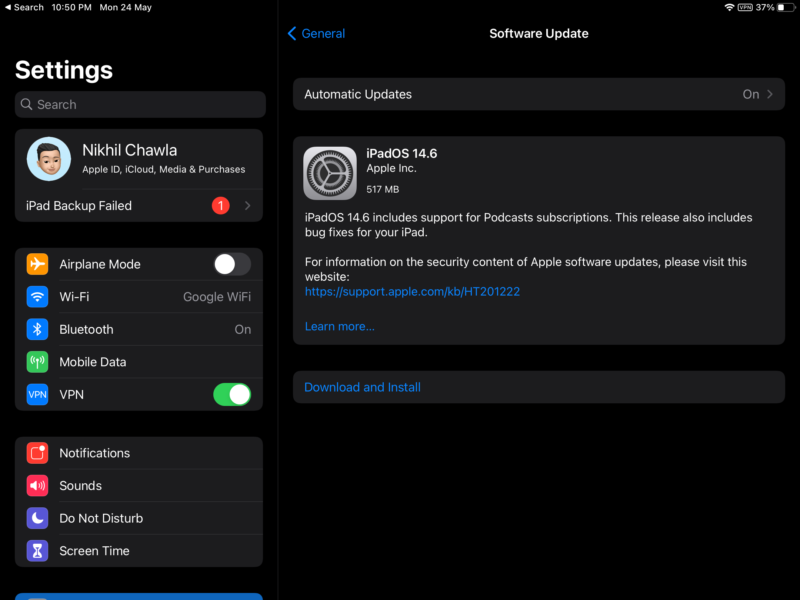Image resolution: width=800 pixels, height=600 pixels.
Task: Tap the Google WiFi network value
Action: (217, 297)
